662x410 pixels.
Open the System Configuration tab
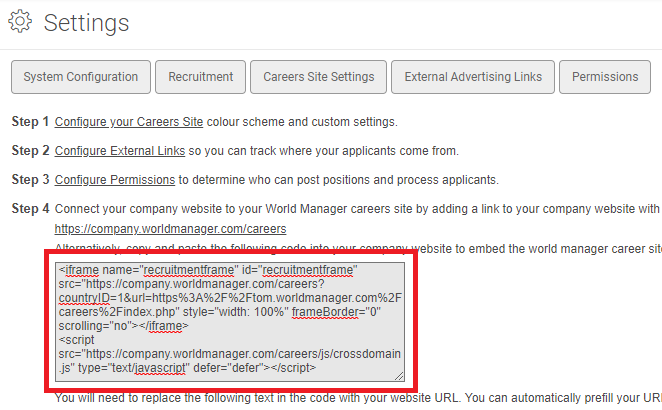pyautogui.click(x=81, y=77)
